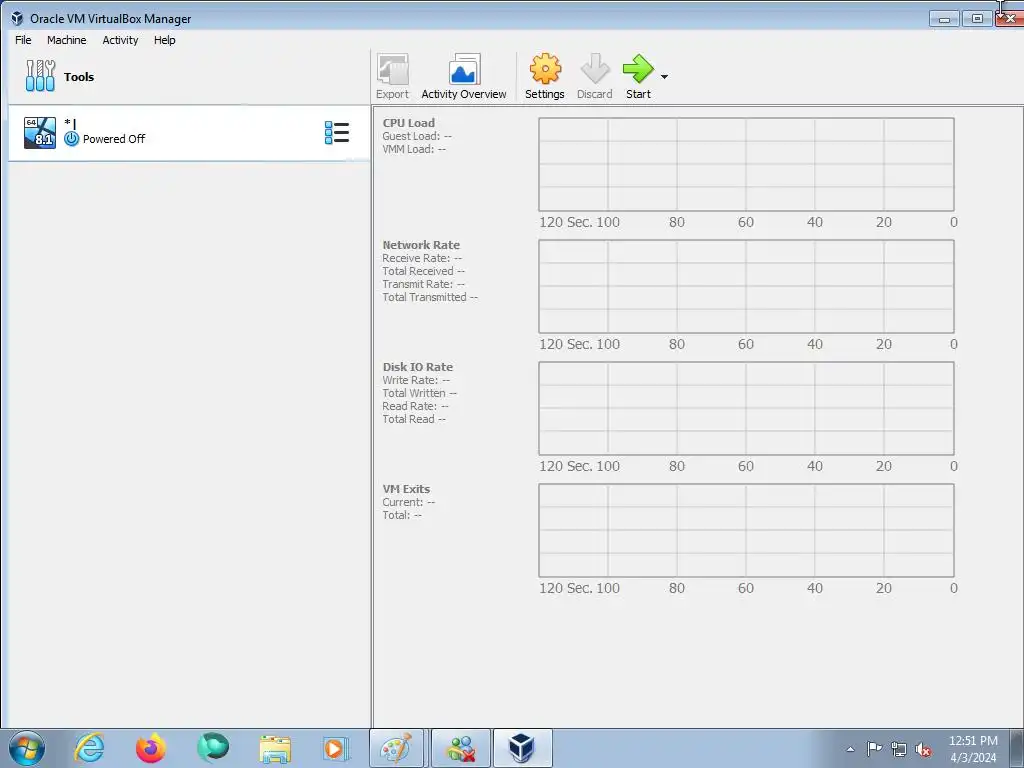Open the Help menu
This screenshot has width=1024, height=768.
pos(165,40)
